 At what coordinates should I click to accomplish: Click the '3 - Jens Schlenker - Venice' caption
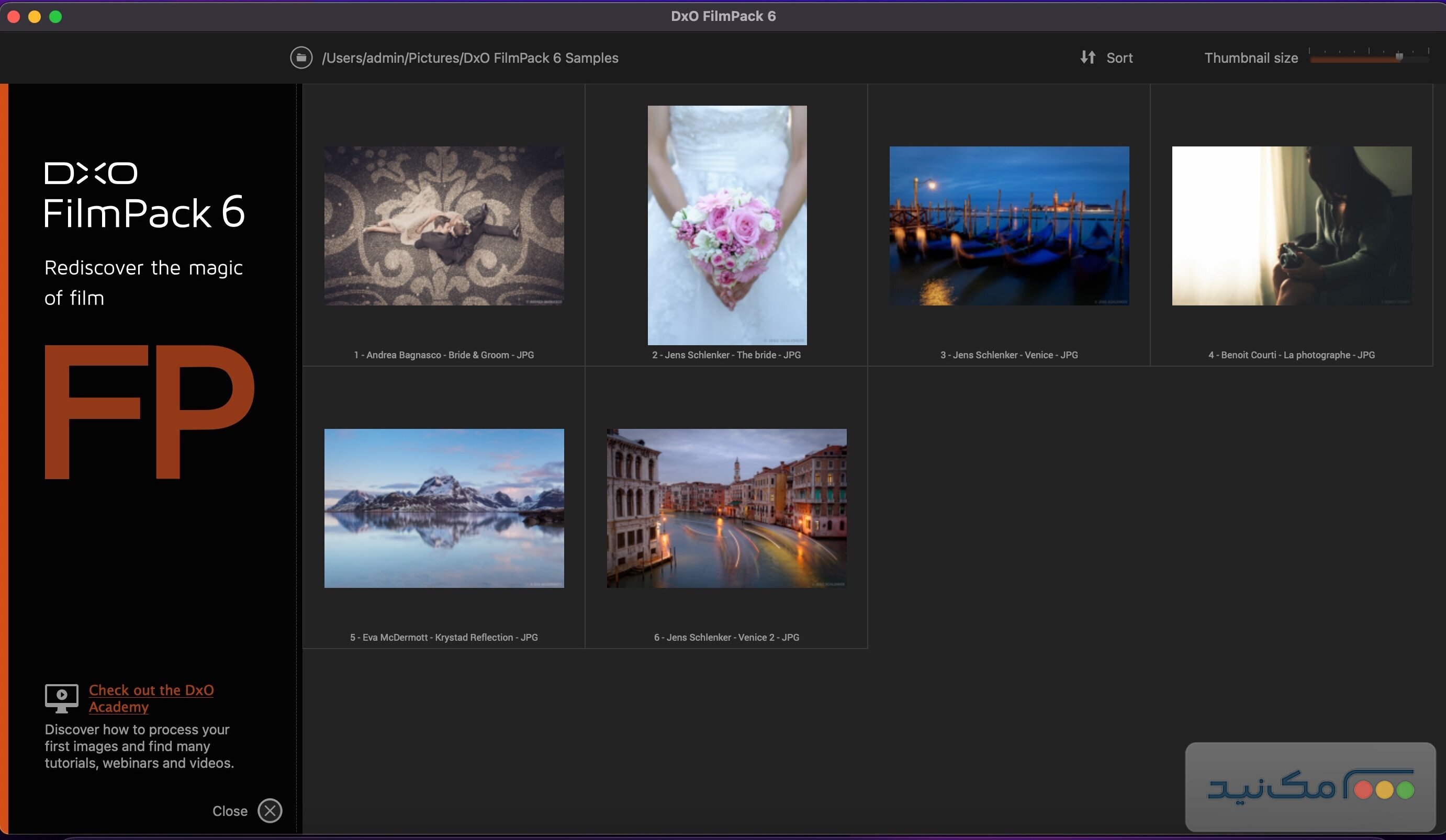1008,354
